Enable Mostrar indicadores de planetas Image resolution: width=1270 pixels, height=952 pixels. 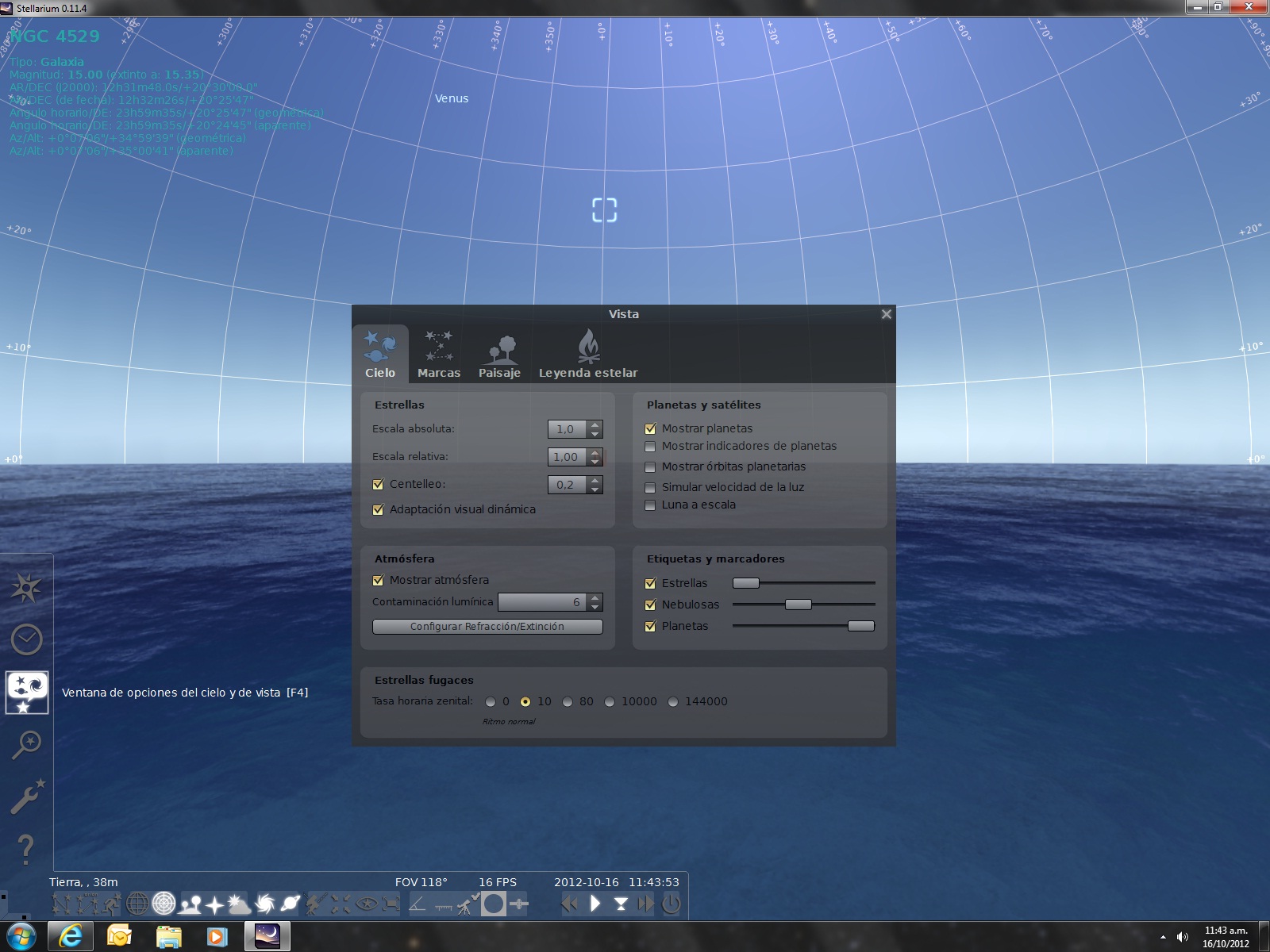[x=650, y=446]
